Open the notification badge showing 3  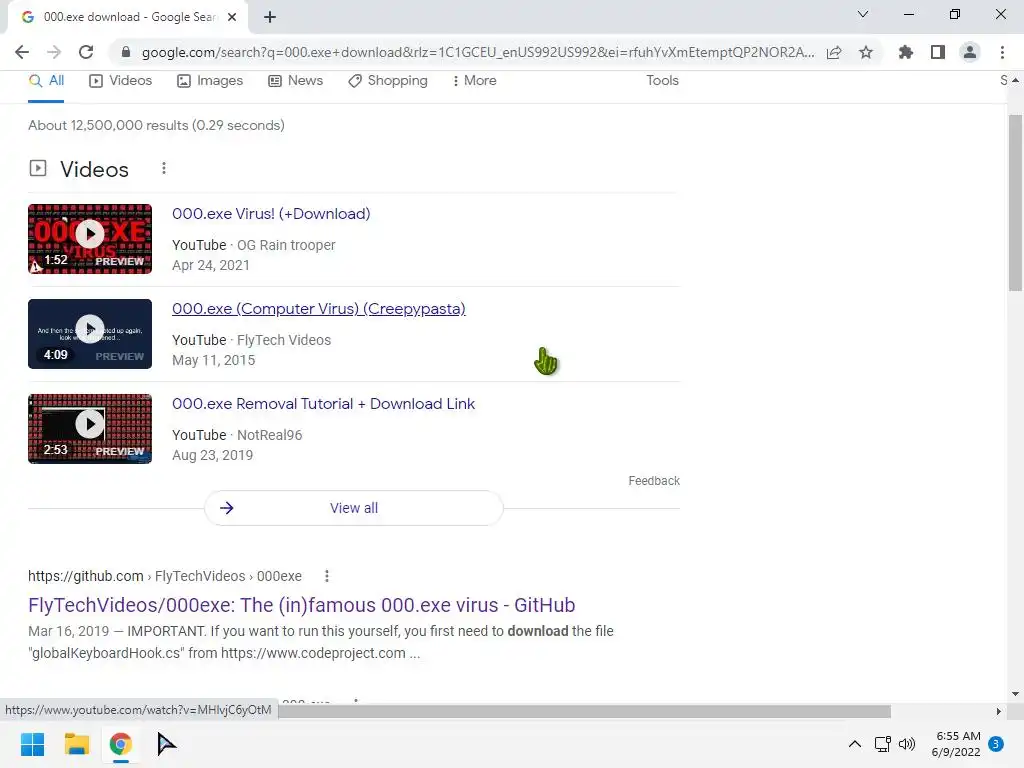pyautogui.click(x=996, y=744)
